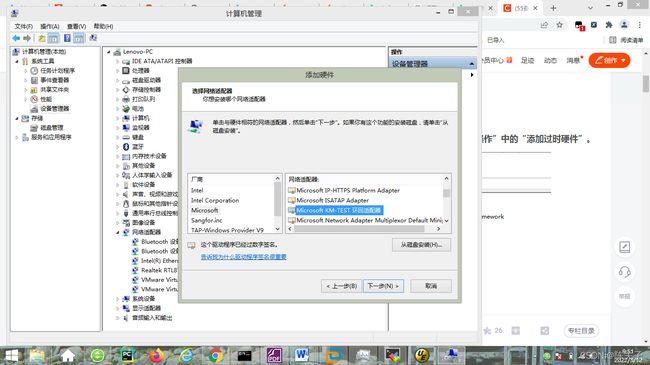
Task: Open the 查看(V) menu
Action: (77, 27)
